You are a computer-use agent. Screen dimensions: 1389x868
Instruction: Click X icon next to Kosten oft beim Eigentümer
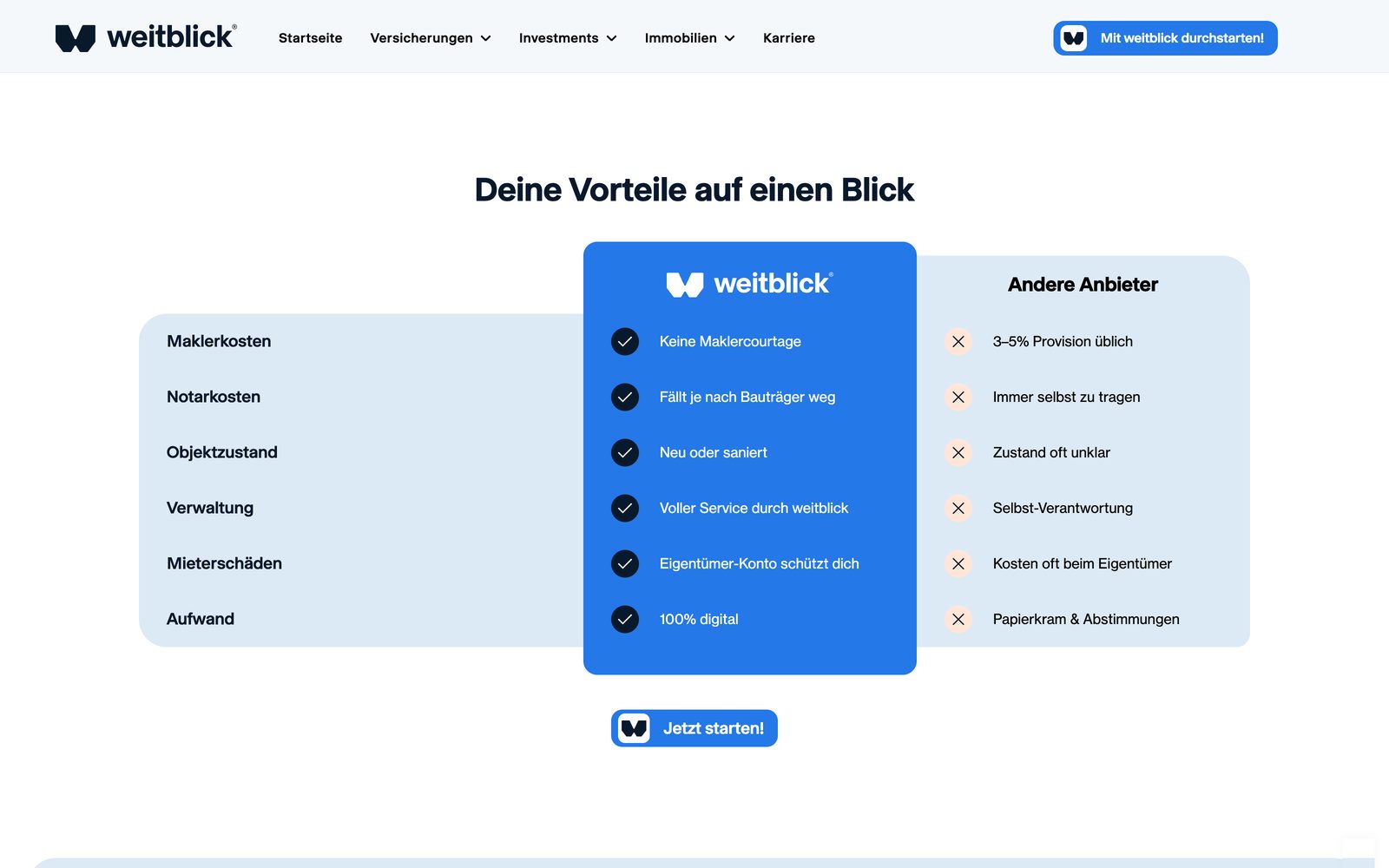click(x=958, y=564)
